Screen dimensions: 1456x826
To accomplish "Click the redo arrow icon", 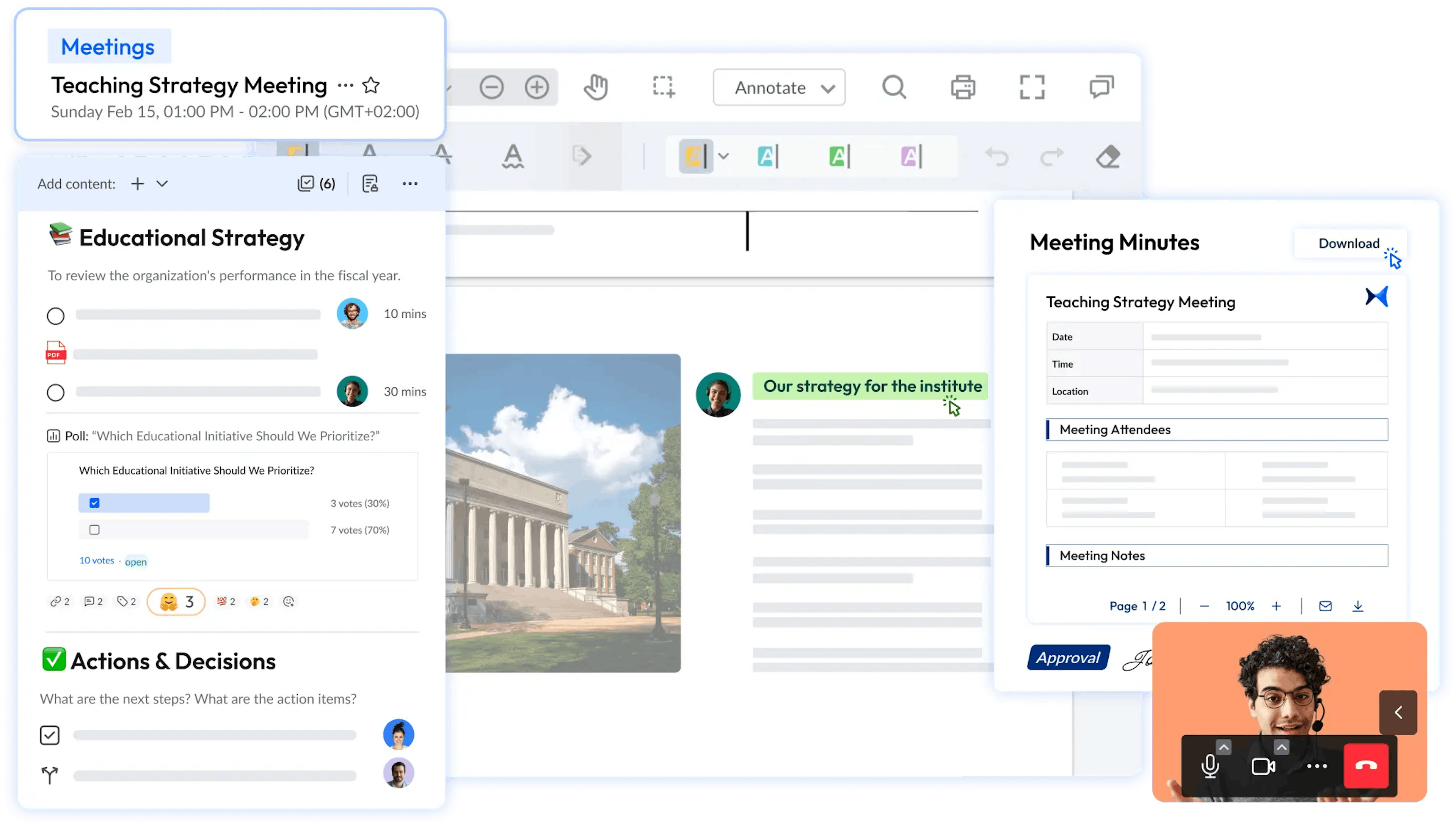I will 1051,157.
